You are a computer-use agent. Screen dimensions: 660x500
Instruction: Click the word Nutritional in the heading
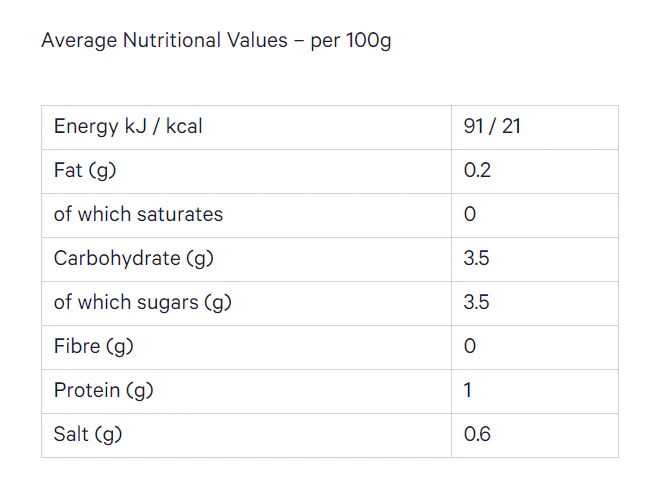pos(172,40)
